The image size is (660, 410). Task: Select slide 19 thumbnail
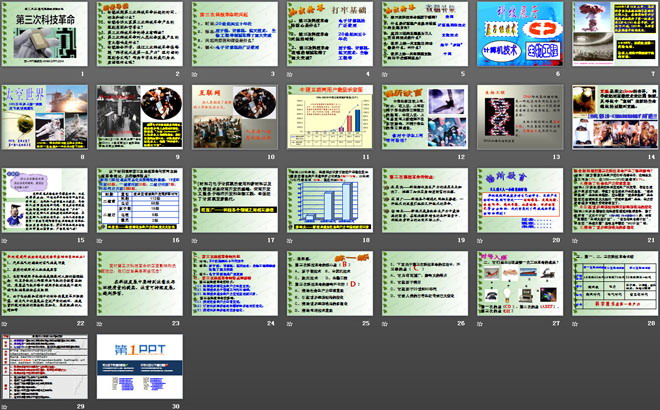[x=425, y=200]
